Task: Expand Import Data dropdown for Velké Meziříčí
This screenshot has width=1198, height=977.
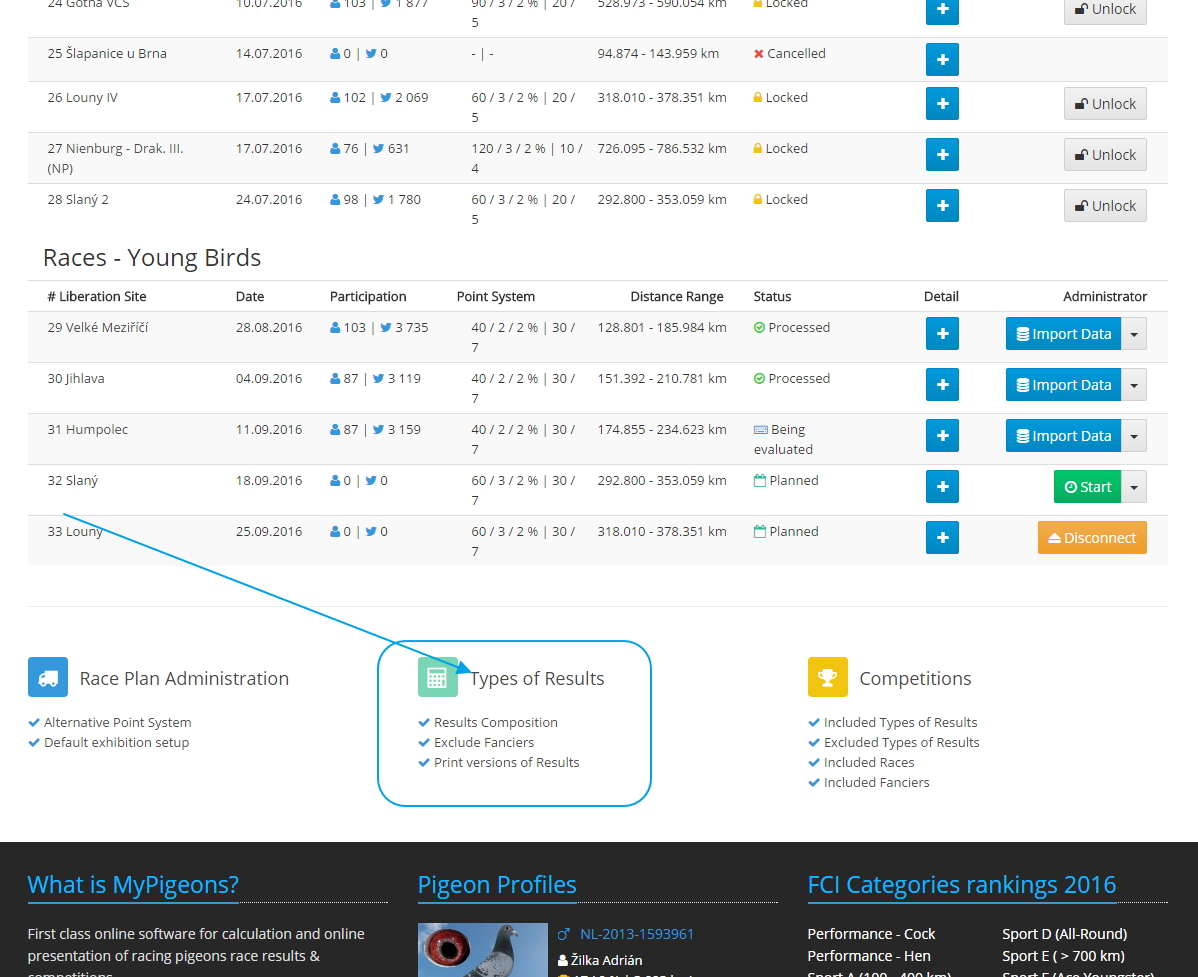Action: [x=1133, y=334]
